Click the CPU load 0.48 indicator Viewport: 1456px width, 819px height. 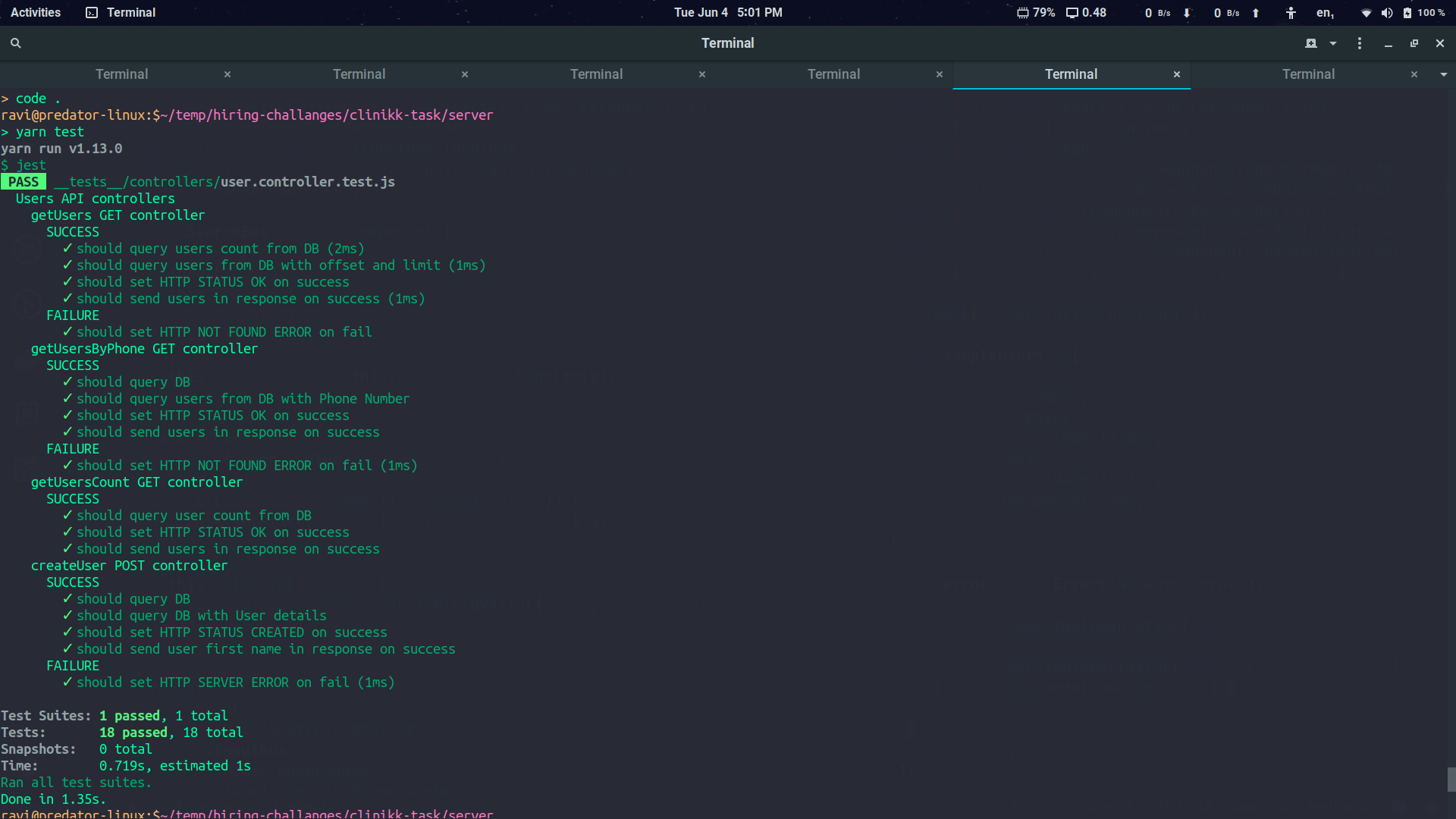point(1086,13)
